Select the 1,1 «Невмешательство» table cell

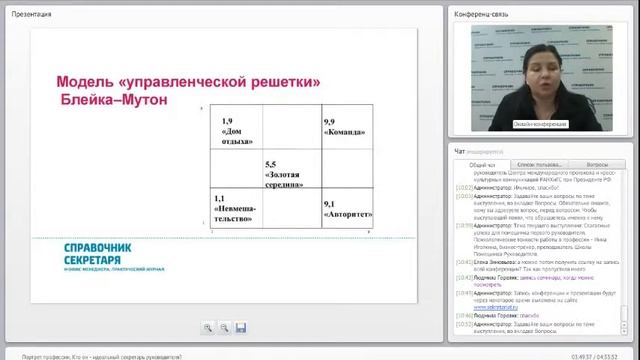pos(236,208)
